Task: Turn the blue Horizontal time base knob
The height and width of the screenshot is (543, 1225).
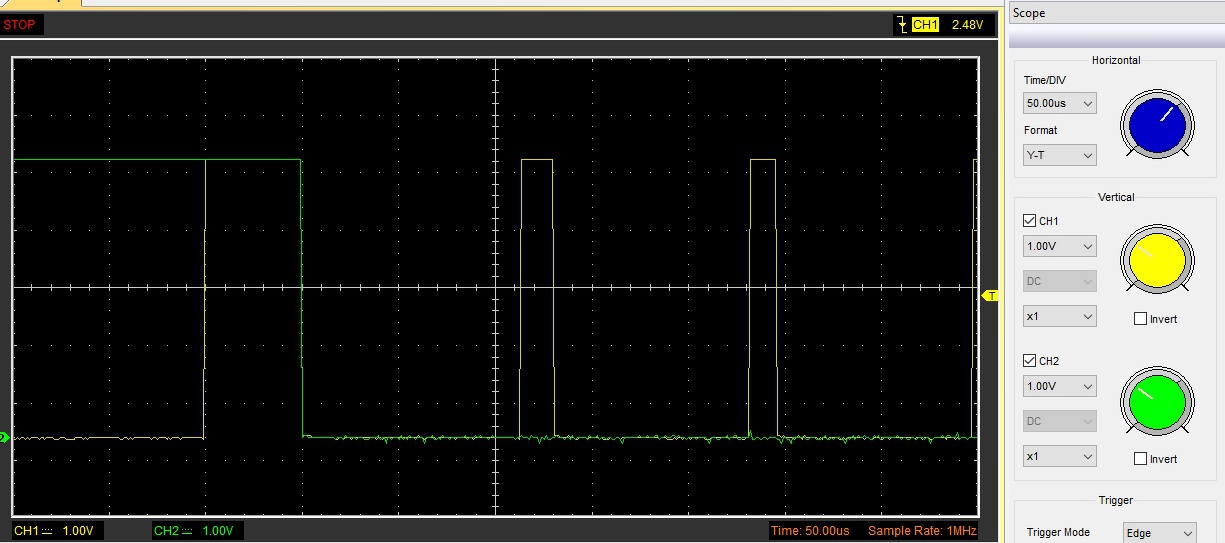Action: 1157,125
